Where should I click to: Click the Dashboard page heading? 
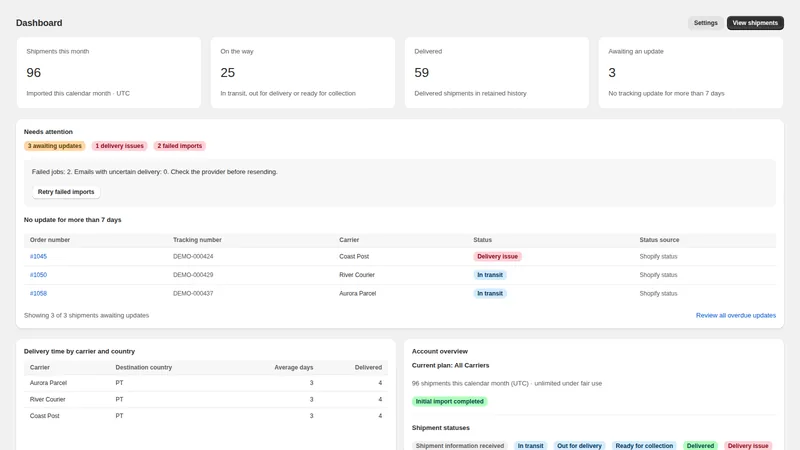click(39, 23)
